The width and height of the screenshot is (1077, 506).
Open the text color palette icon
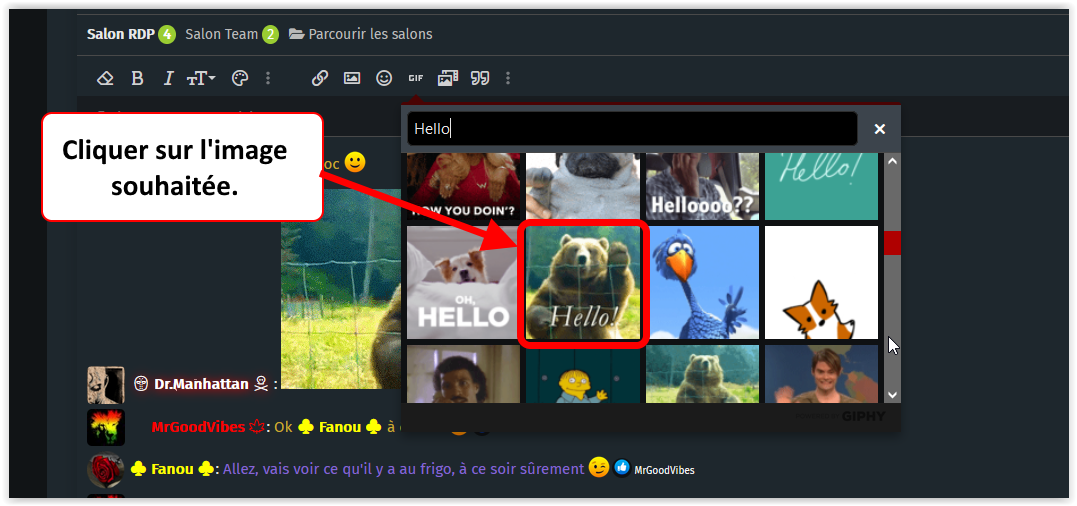click(x=239, y=78)
